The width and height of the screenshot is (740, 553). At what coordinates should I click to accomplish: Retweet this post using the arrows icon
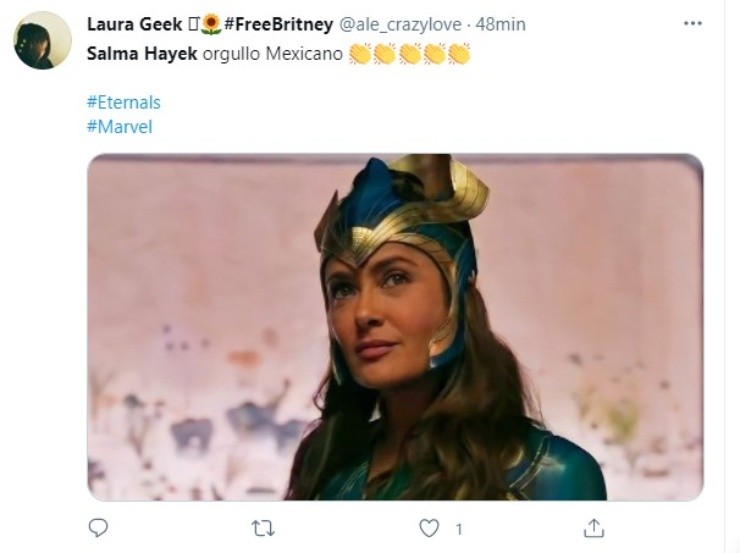(x=263, y=527)
